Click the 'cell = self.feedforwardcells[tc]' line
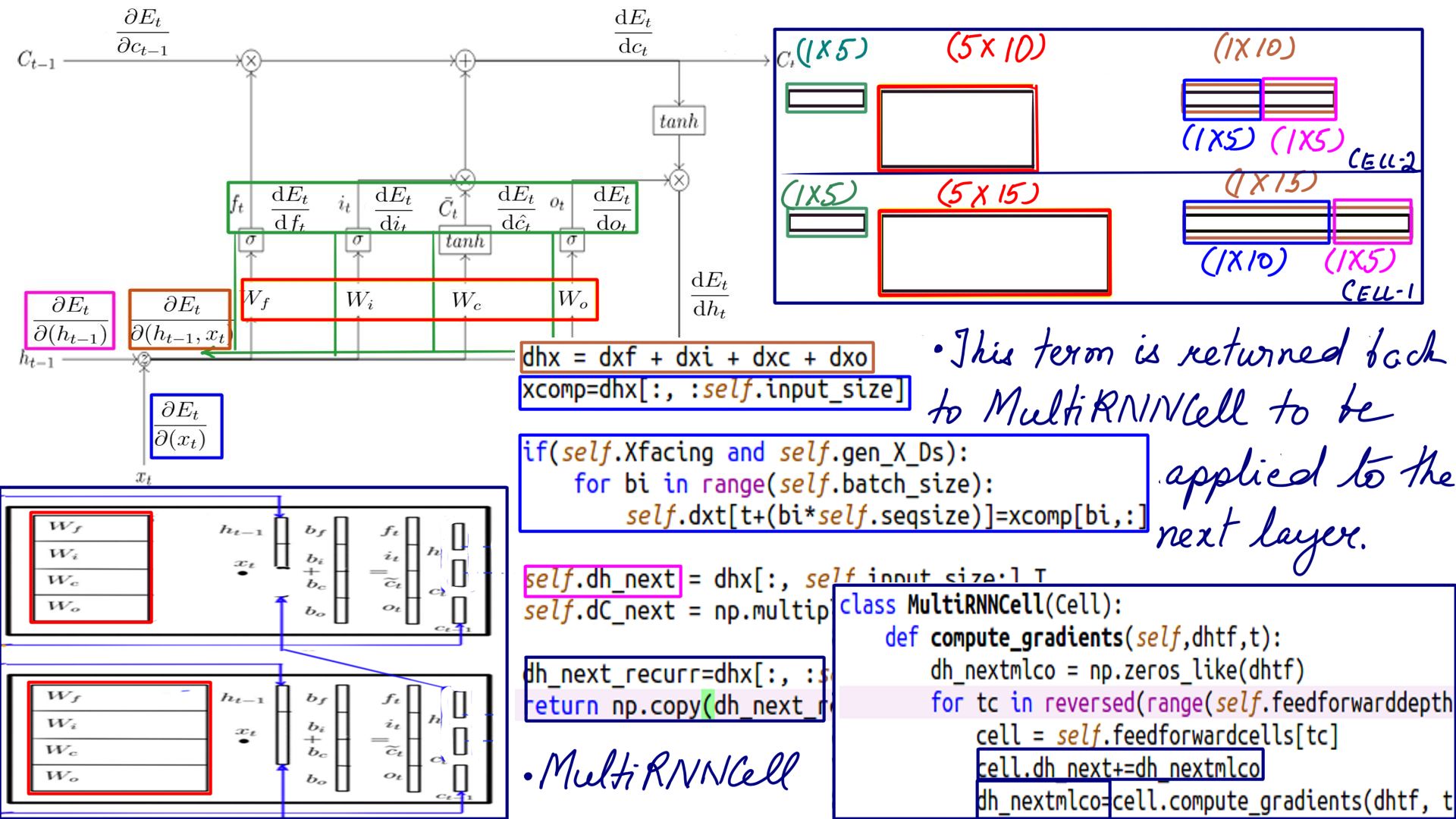 [x=1157, y=736]
